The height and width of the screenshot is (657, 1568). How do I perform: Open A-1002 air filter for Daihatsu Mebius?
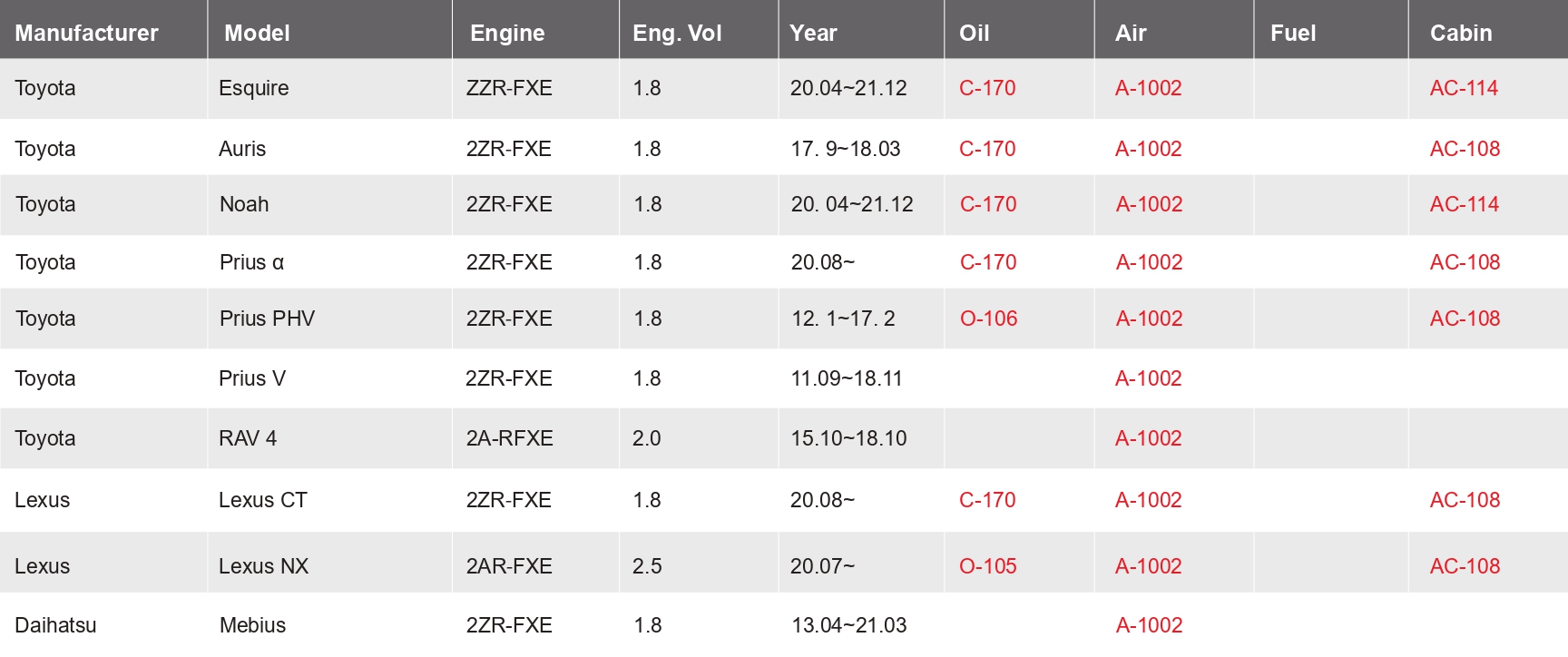1149,625
